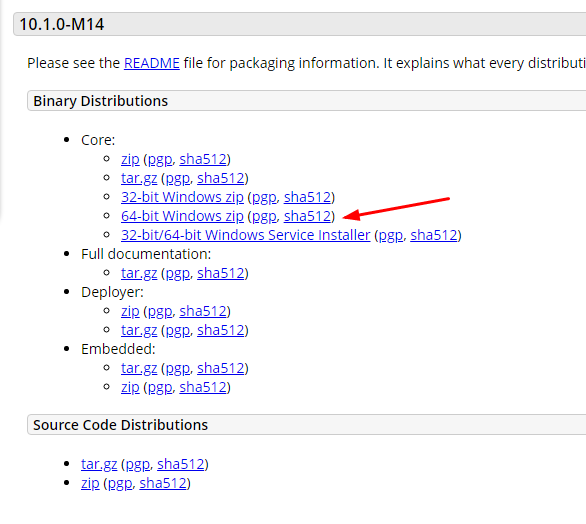Open pgp for 32-bit Windows zip
Screen dimensions: 586x524
coord(265,197)
